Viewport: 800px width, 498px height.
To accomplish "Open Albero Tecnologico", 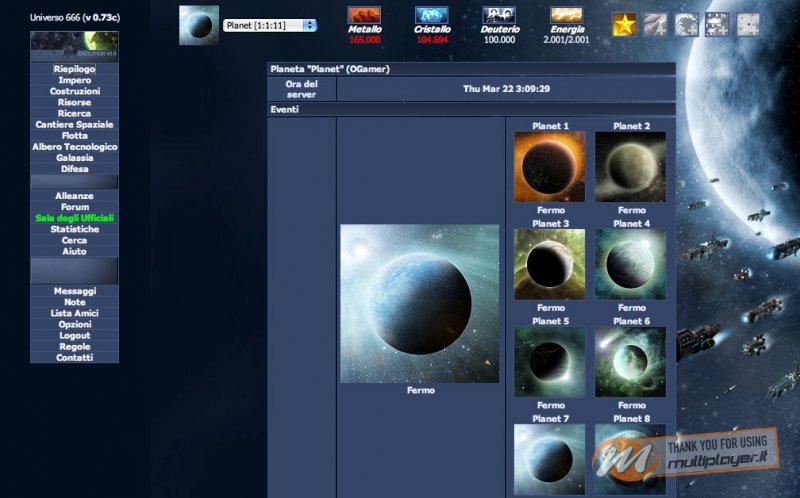I will [x=74, y=146].
